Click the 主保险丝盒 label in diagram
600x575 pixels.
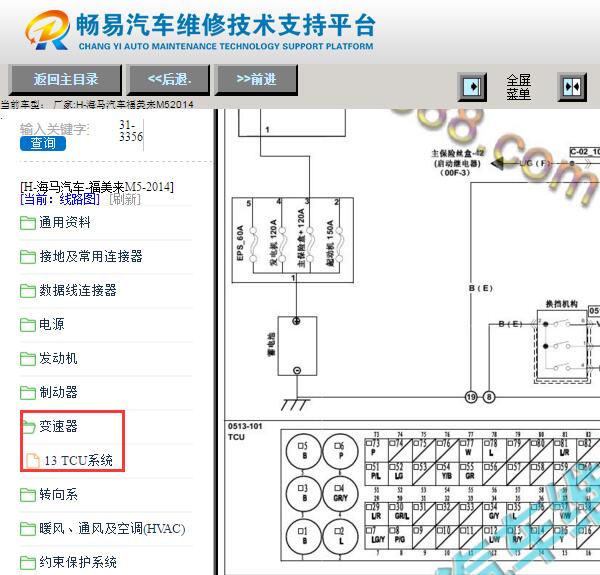457,153
